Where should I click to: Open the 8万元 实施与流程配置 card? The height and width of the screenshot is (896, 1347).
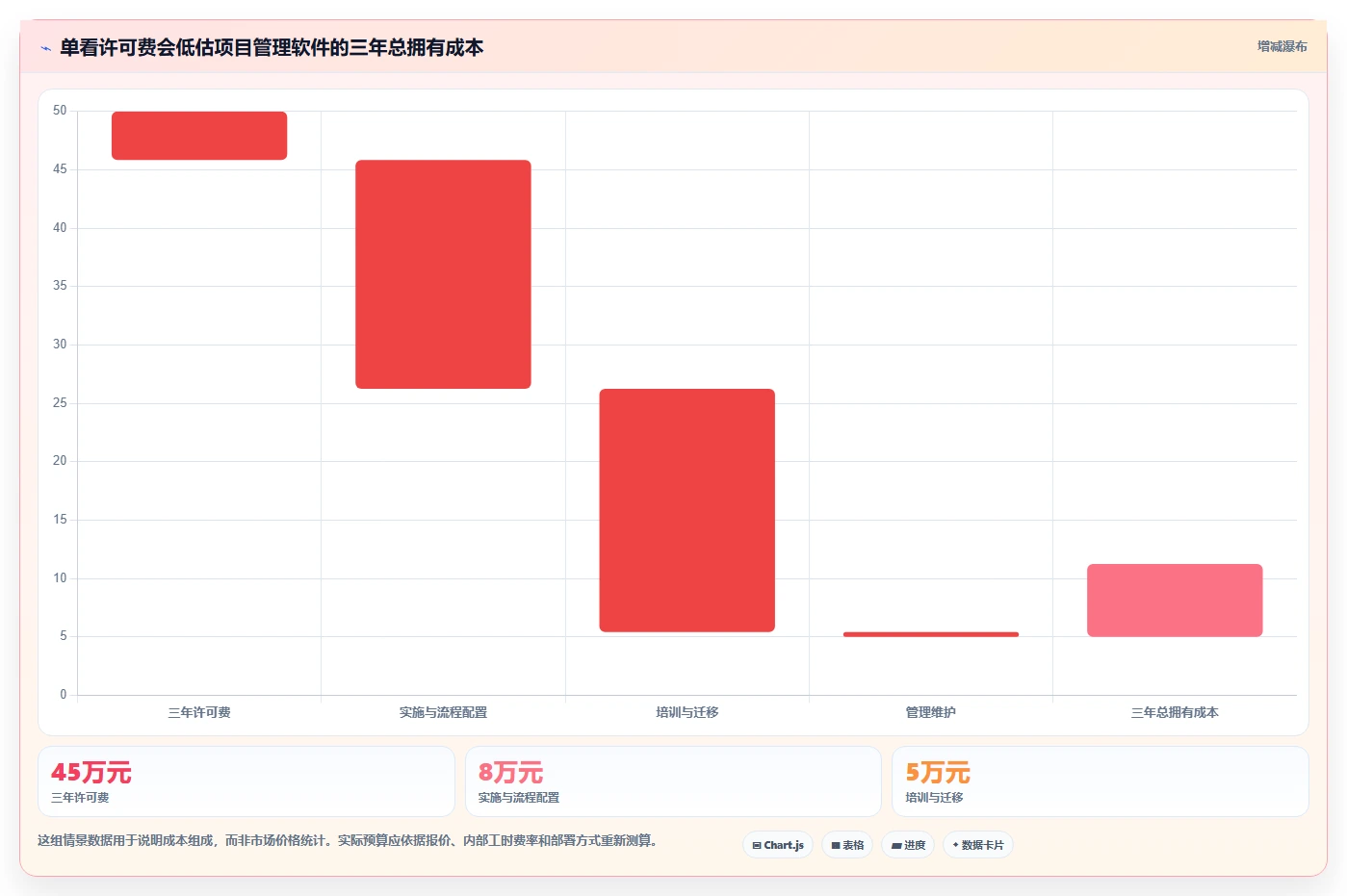click(x=673, y=781)
